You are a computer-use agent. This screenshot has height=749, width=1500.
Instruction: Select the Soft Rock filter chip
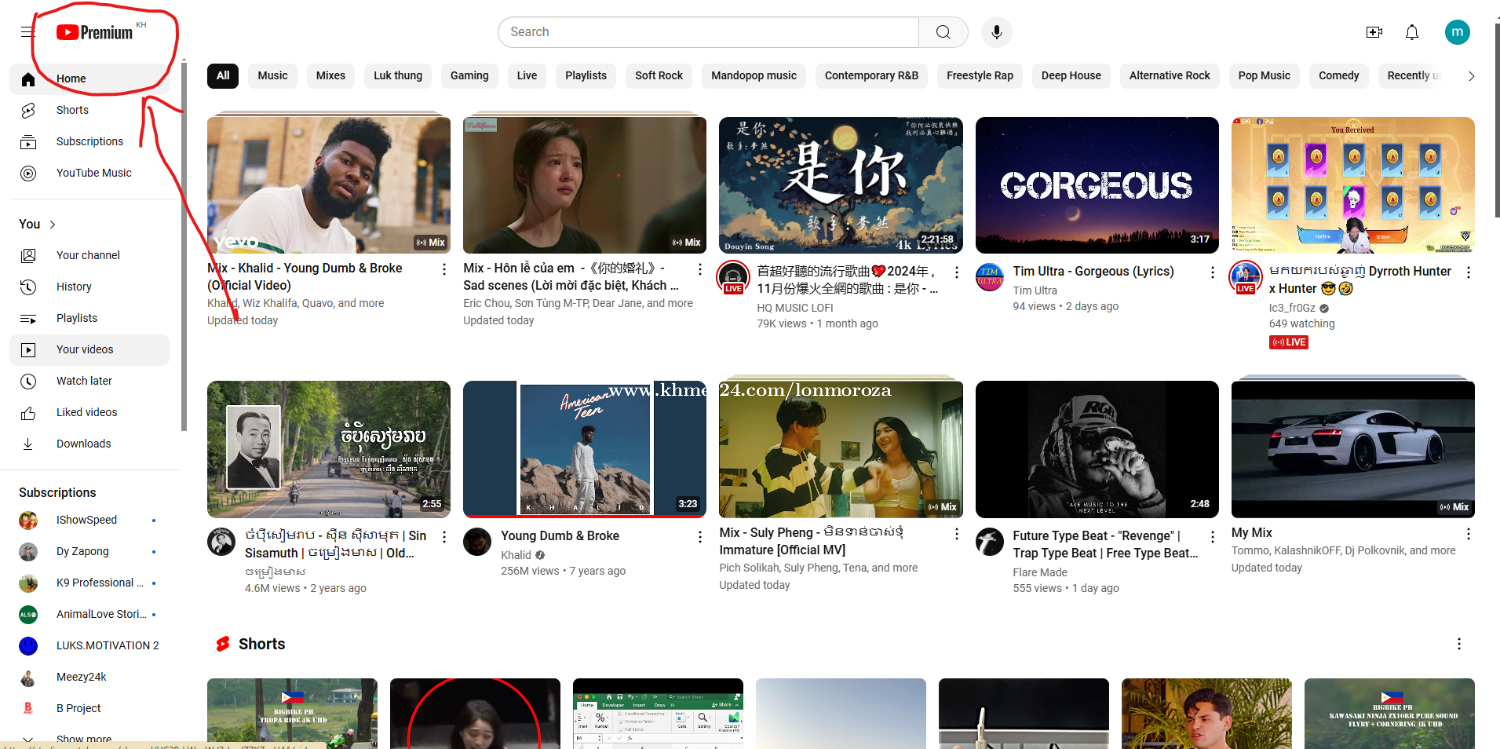click(x=659, y=76)
